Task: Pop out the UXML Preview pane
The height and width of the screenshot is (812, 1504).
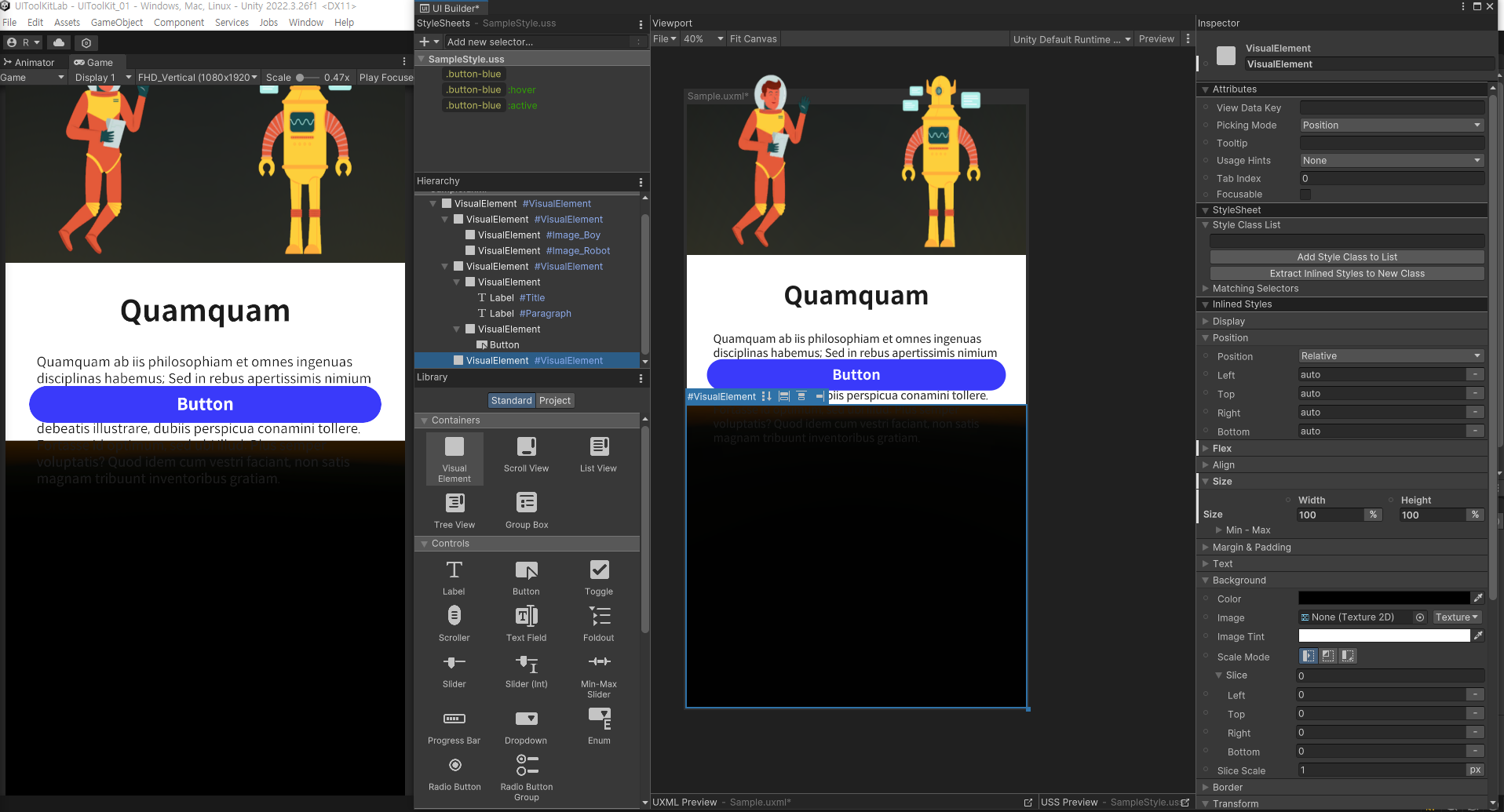Action: [x=1028, y=803]
